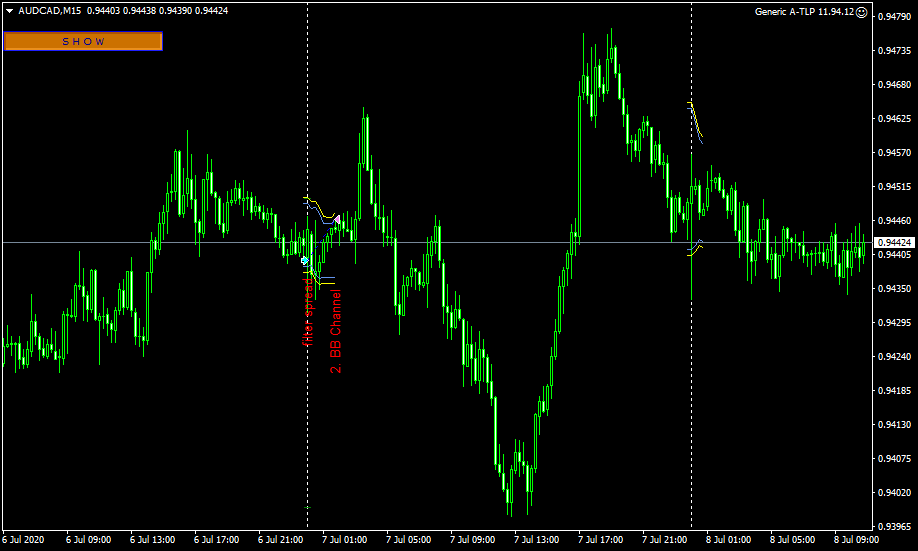Click the '7 Jul 13:00' time label
The image size is (918, 551).
click(537, 539)
